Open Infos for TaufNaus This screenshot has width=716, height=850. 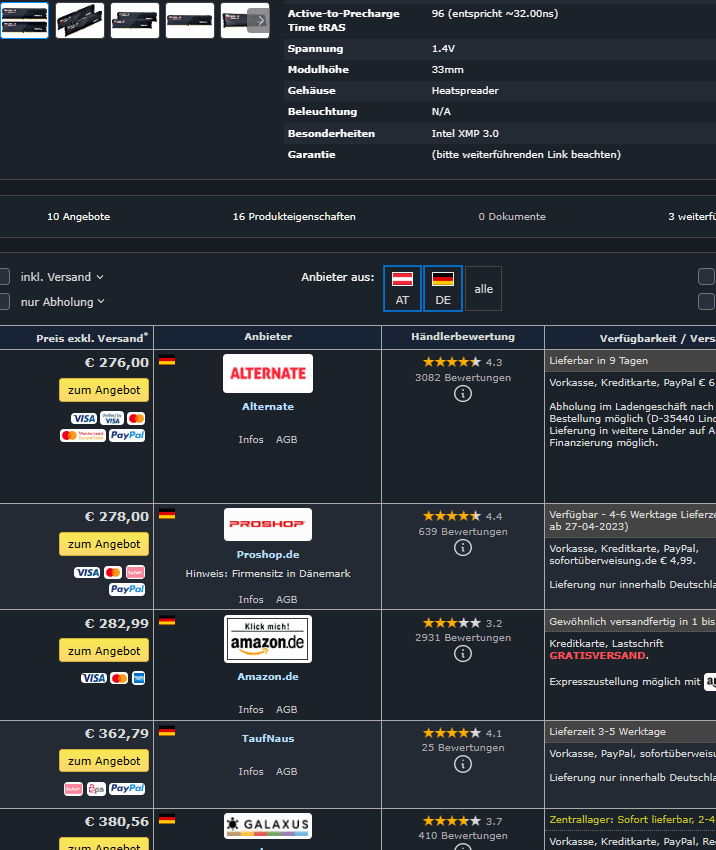click(x=251, y=771)
